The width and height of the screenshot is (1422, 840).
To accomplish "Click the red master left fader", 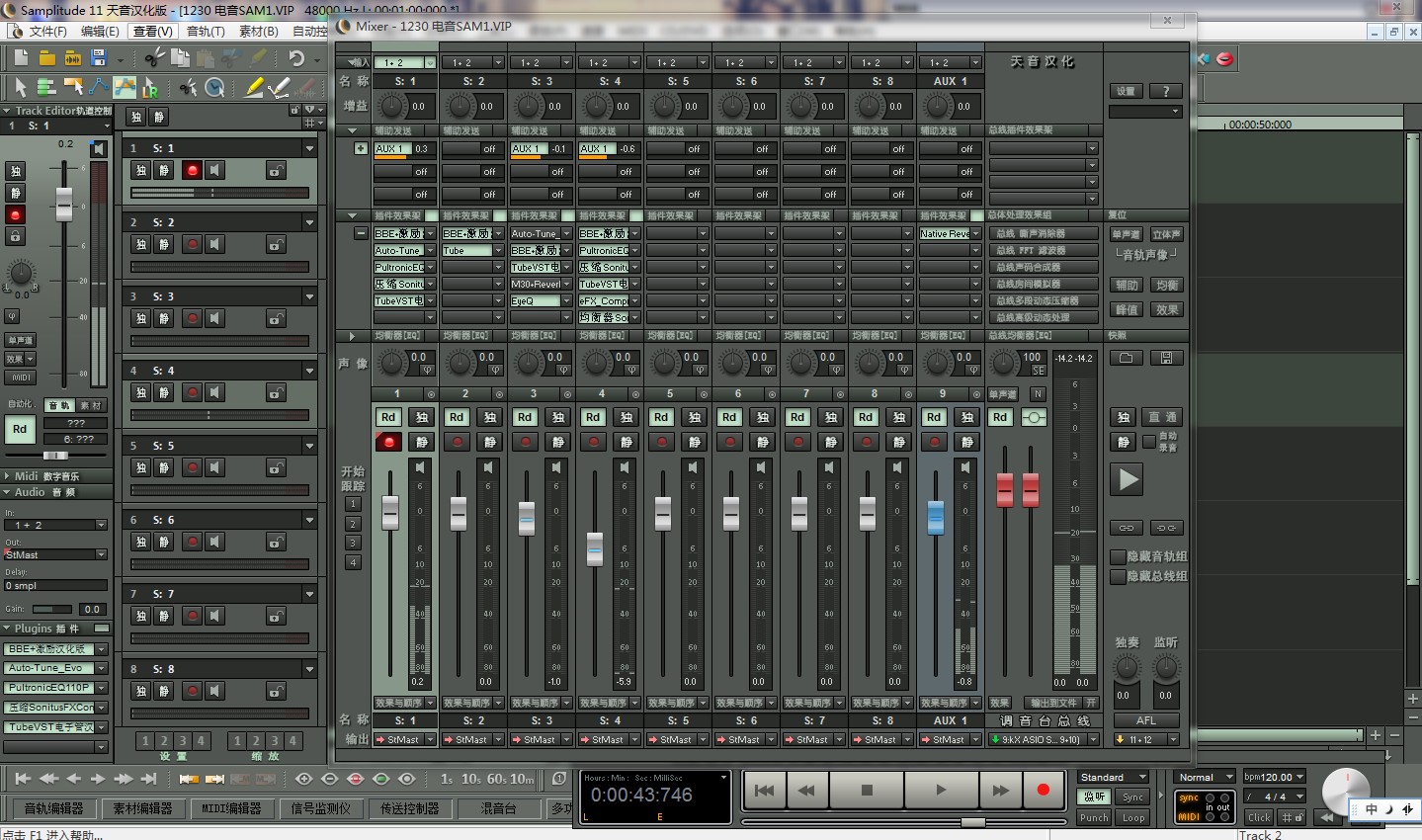I will 1005,490.
